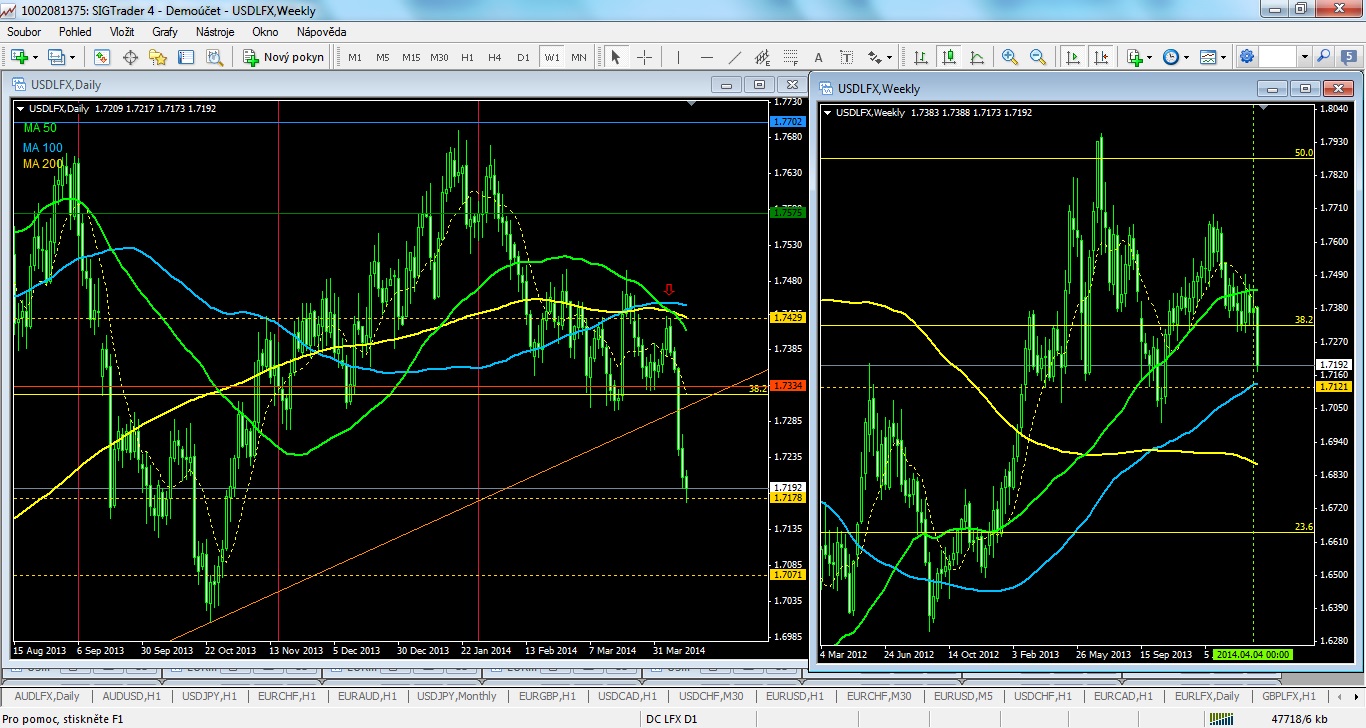
Task: Click the toolbar search input field
Action: pos(1279,57)
